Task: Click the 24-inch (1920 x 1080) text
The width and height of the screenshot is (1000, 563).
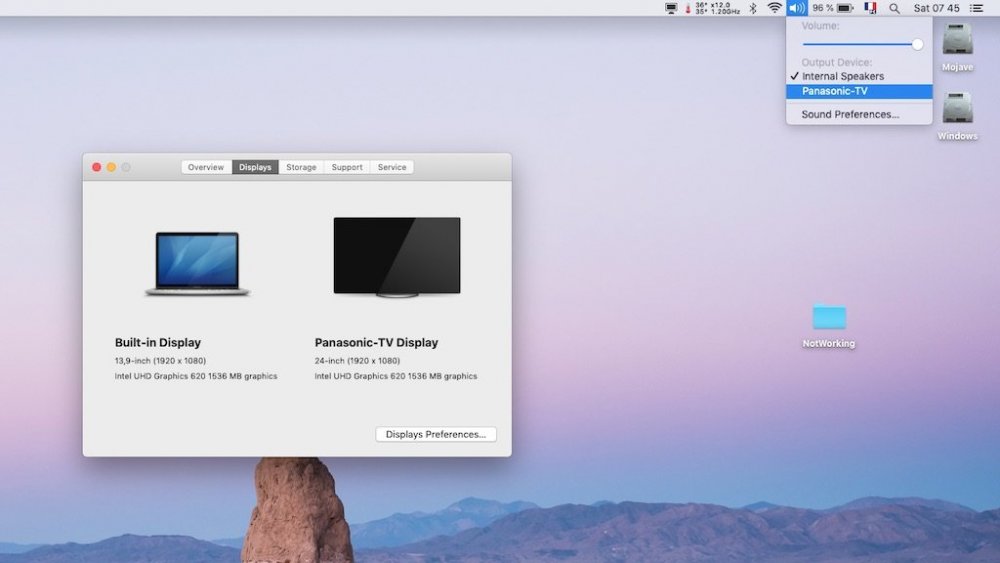Action: (x=357, y=361)
